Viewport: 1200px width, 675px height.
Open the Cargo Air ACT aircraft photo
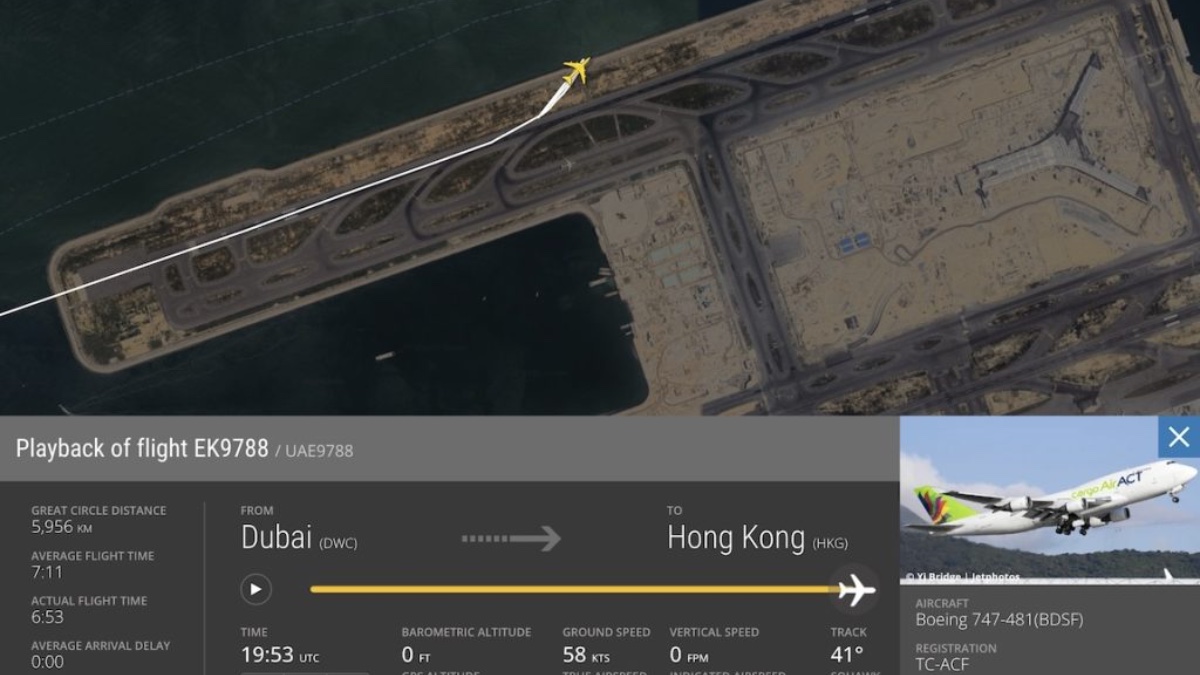pos(1050,498)
